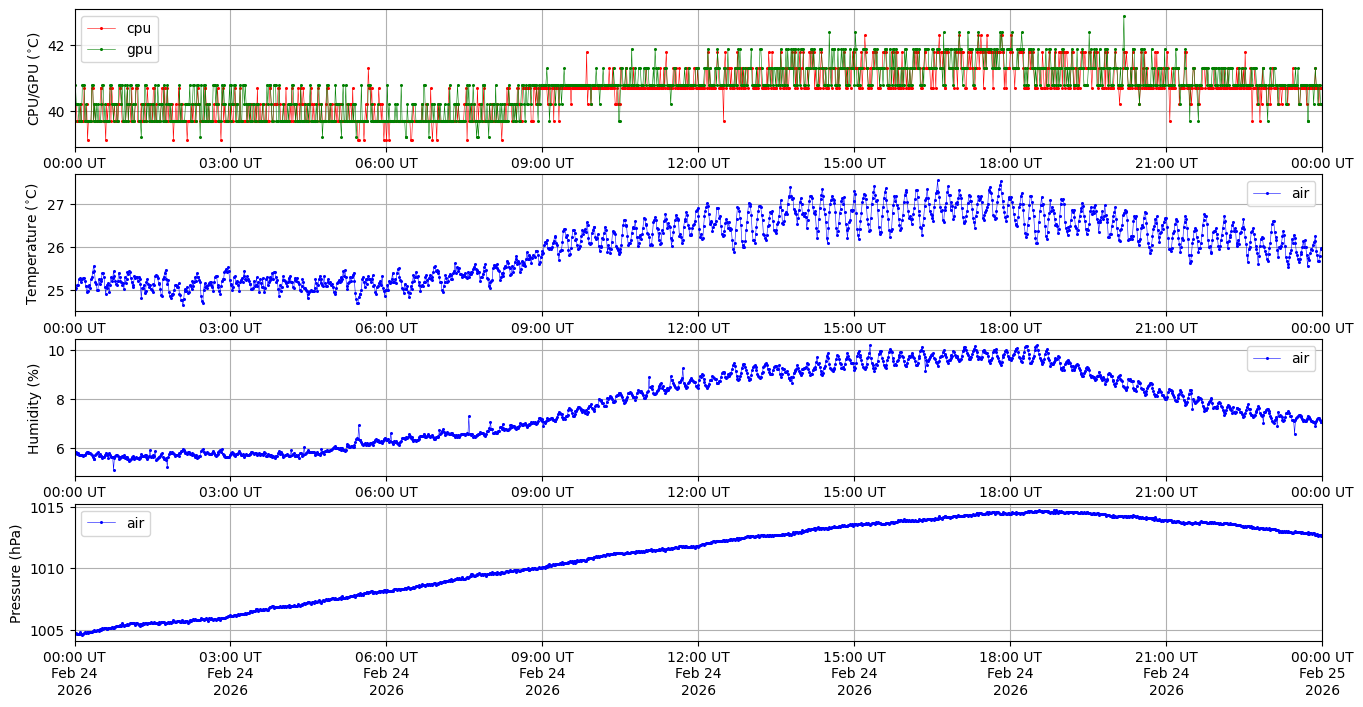Click the 42 tick on CPU/GPU axis
The image size is (1363, 707).
click(x=56, y=46)
